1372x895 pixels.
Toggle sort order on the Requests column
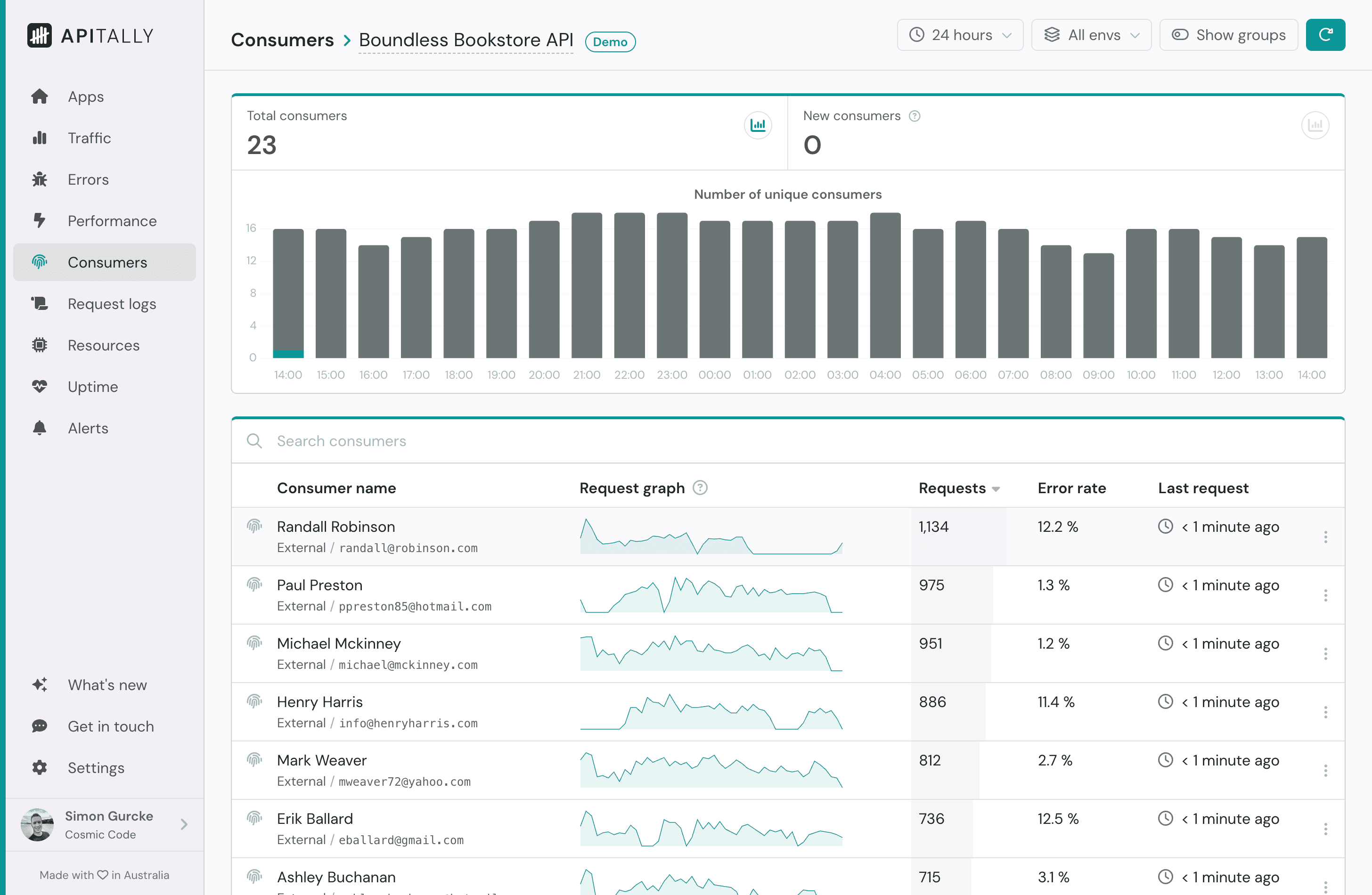pyautogui.click(x=959, y=488)
